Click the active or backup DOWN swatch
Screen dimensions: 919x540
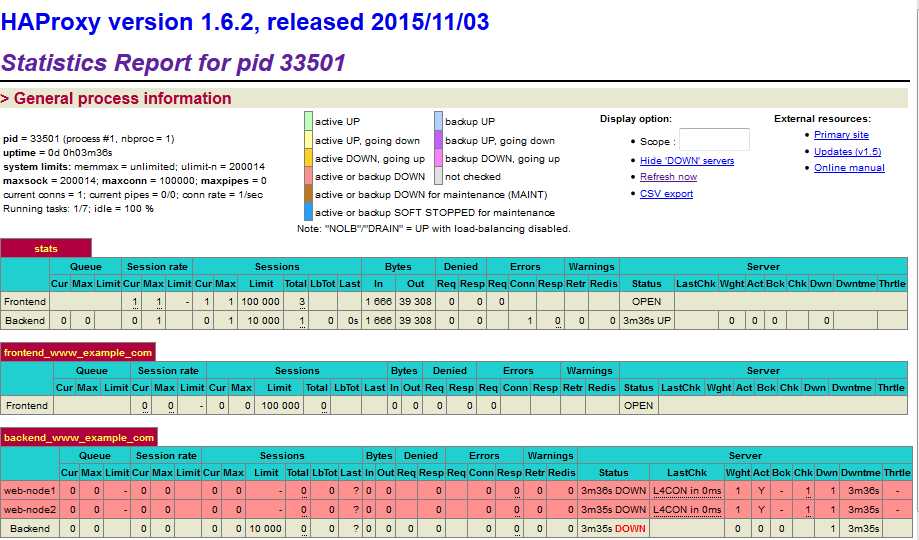tap(308, 176)
